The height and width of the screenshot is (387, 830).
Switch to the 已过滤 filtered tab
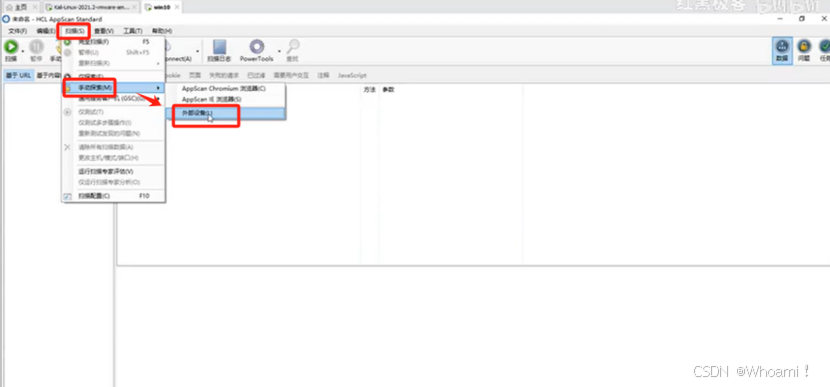tap(256, 76)
